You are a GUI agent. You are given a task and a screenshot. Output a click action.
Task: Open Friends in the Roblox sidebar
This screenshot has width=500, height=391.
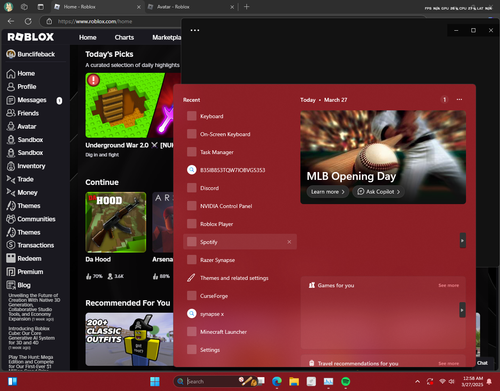click(23, 113)
